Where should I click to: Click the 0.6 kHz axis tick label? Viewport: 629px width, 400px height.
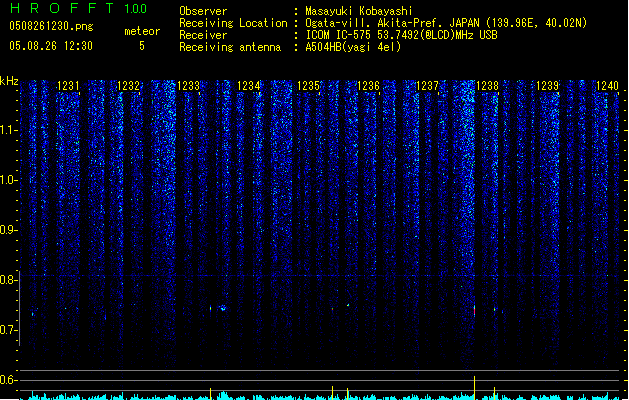tap(7, 380)
